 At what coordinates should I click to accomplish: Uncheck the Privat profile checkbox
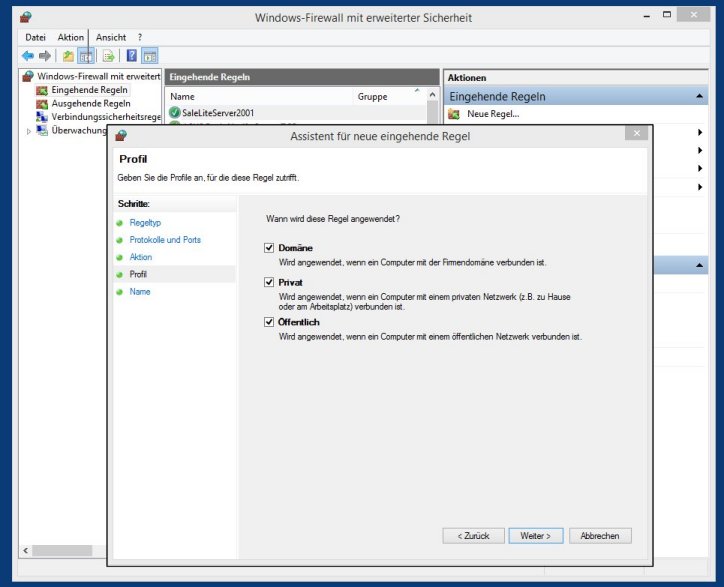pos(269,283)
